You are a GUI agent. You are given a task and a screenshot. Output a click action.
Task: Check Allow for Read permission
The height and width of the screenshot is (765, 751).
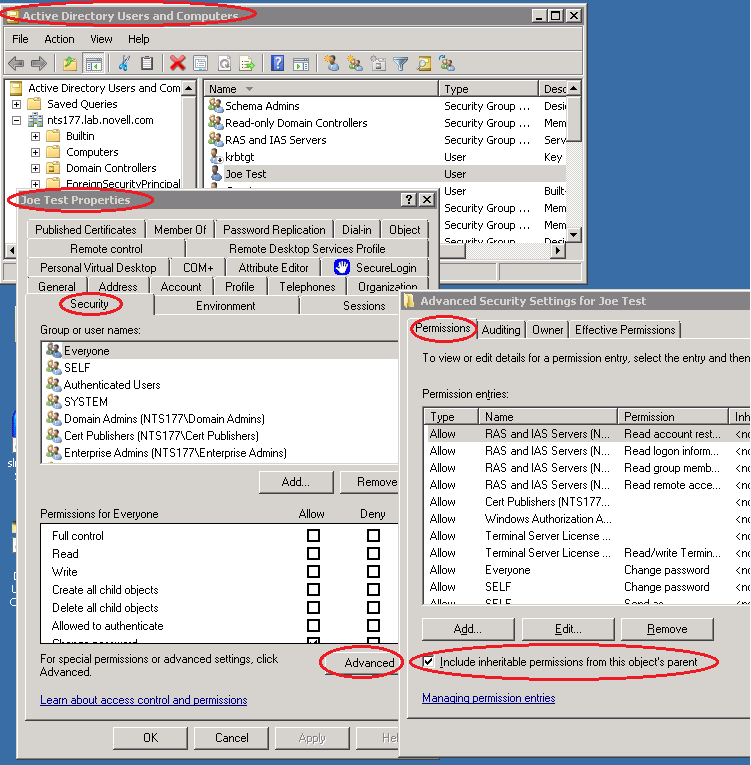tap(313, 553)
